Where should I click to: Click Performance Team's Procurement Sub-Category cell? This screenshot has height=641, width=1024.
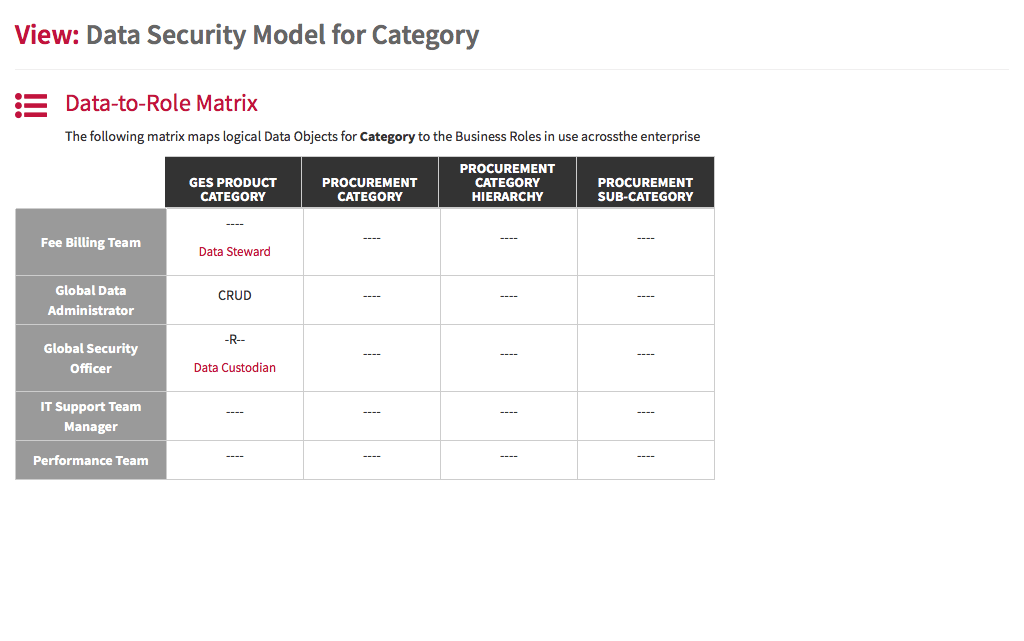(x=646, y=460)
